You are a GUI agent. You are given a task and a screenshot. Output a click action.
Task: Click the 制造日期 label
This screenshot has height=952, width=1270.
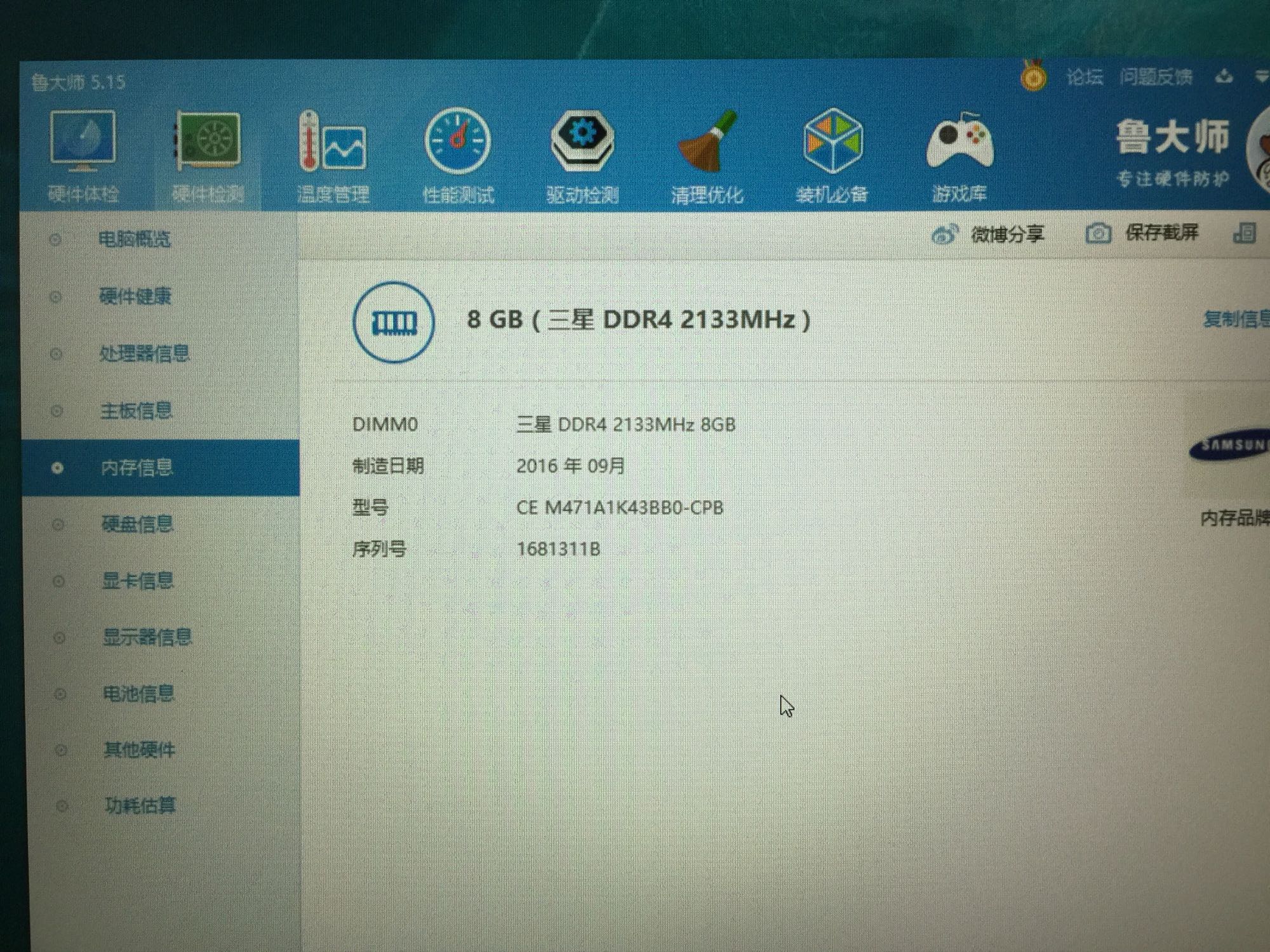pyautogui.click(x=388, y=466)
